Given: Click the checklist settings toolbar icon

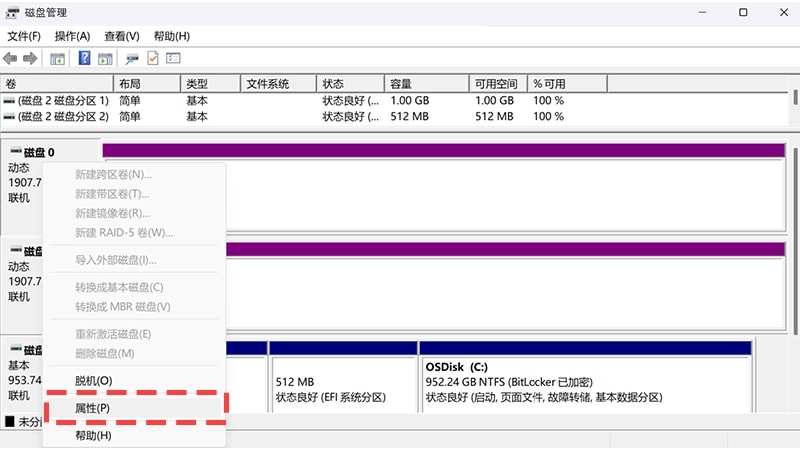Looking at the screenshot, I should 173,58.
